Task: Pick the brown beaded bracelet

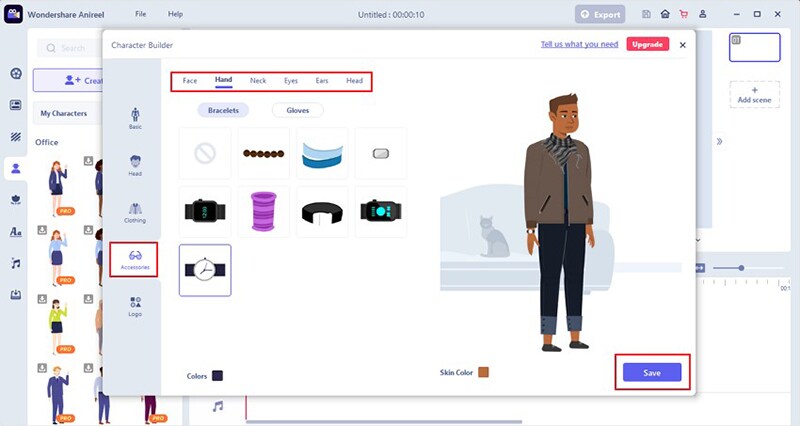Action: click(x=264, y=153)
